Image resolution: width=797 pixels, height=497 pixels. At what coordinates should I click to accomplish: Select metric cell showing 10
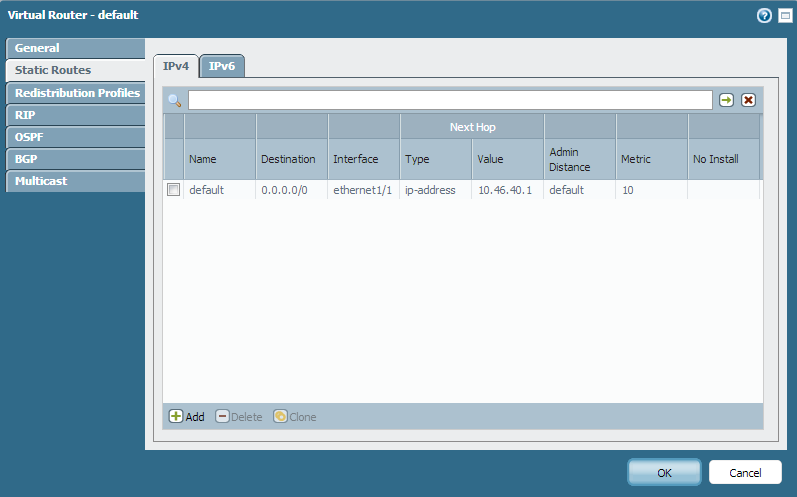point(628,190)
